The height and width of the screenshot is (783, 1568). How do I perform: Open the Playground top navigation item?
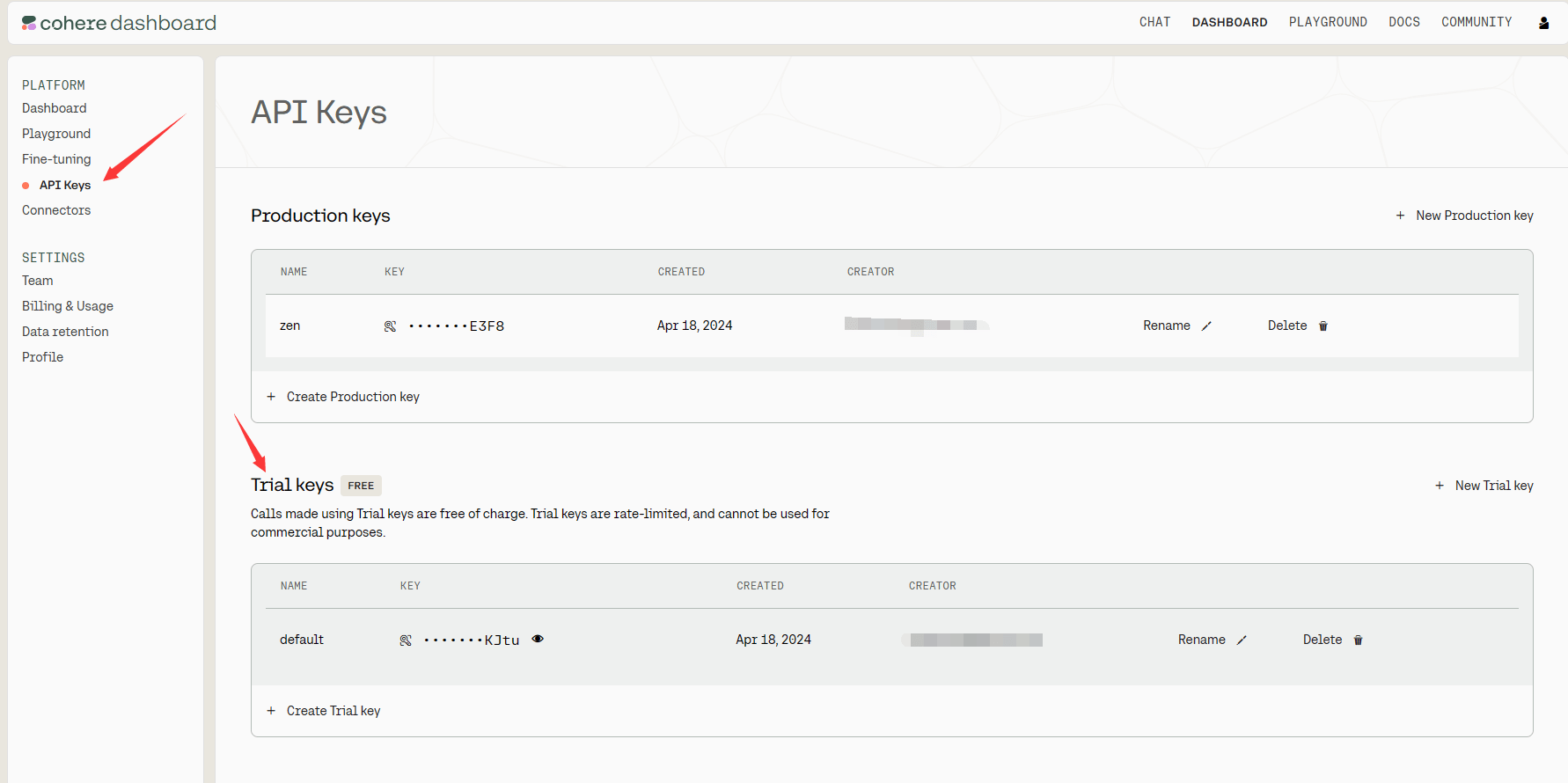1327,22
